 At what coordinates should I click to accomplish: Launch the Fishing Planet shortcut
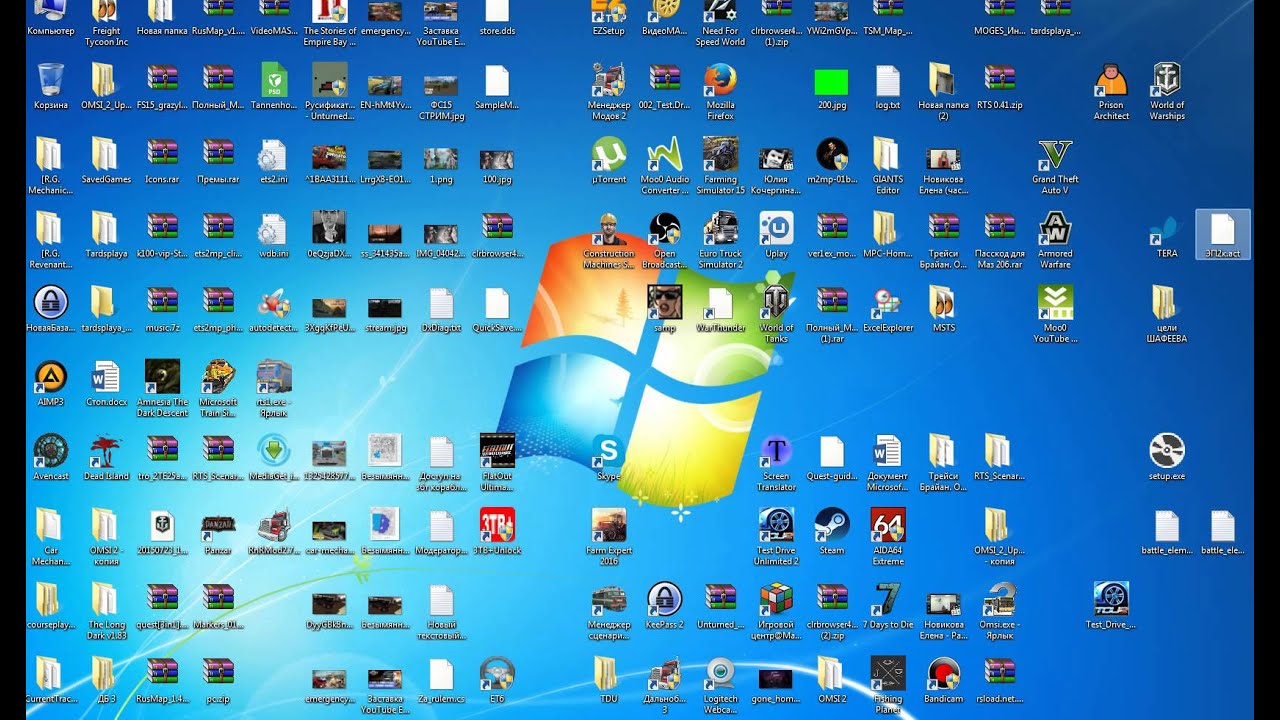tap(888, 685)
